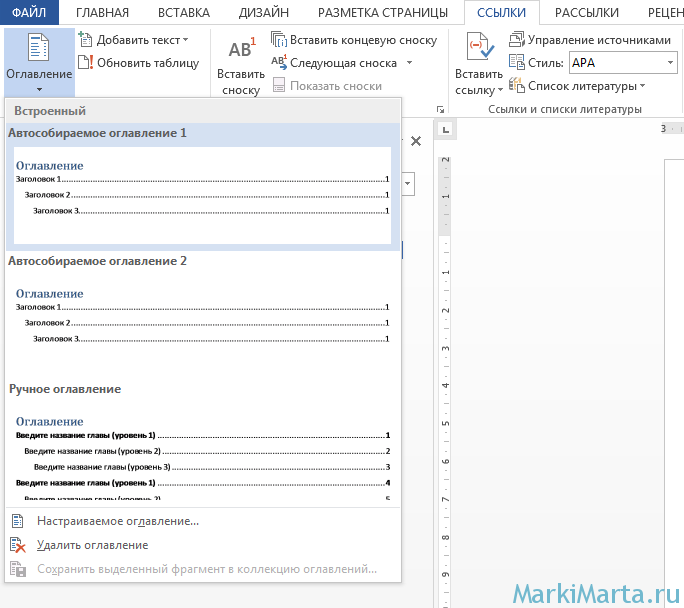Image resolution: width=684 pixels, height=608 pixels.
Task: Switch to the РАЗМЕТКА СТРАНИЦЫ tab
Action: (x=383, y=13)
